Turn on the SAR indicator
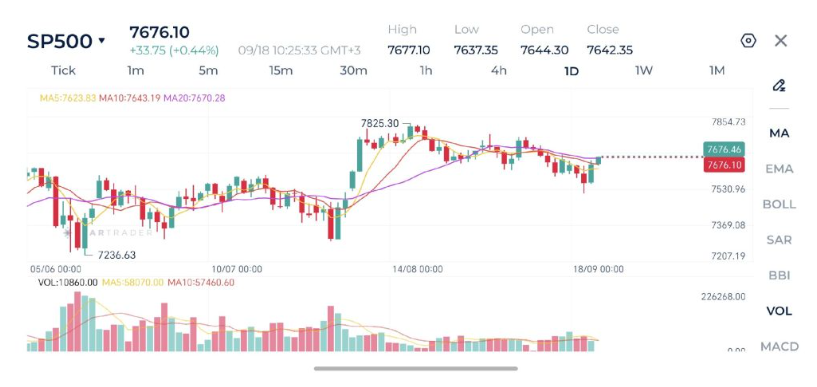 [x=779, y=240]
